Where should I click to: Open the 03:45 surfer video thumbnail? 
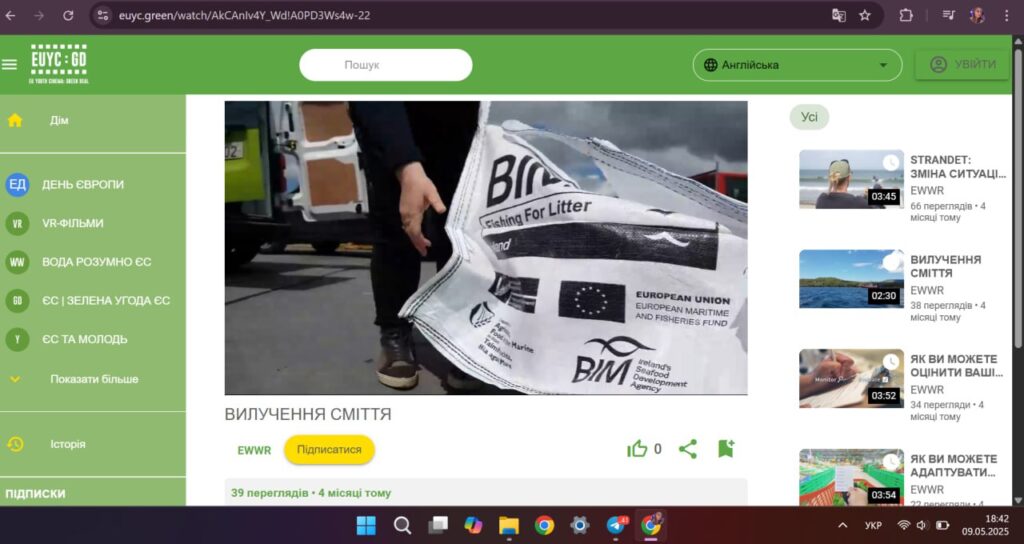click(852, 179)
